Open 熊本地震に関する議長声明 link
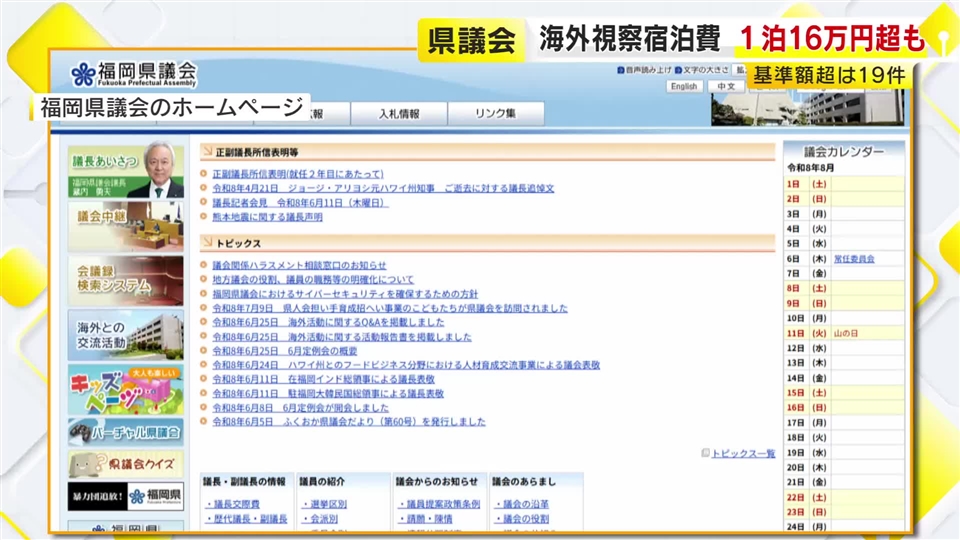Screen dimensions: 960x540 click(267, 217)
